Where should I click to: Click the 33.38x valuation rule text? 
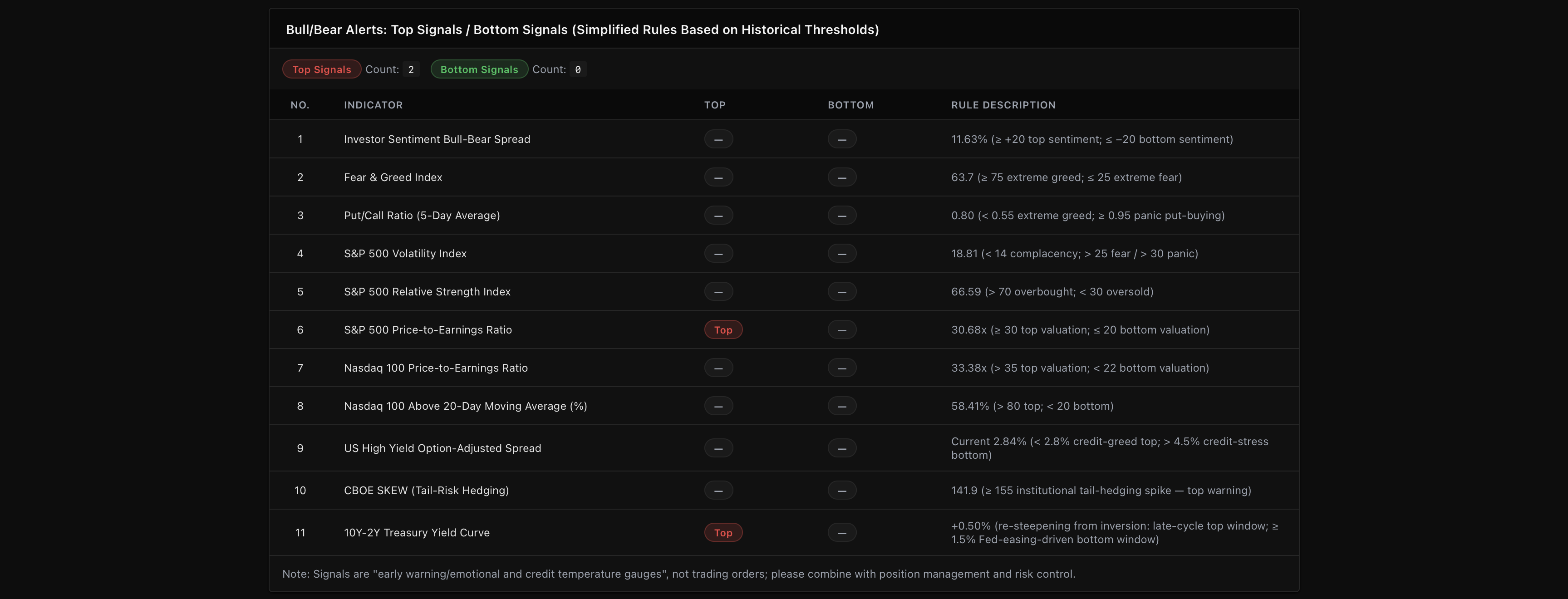(x=1080, y=368)
